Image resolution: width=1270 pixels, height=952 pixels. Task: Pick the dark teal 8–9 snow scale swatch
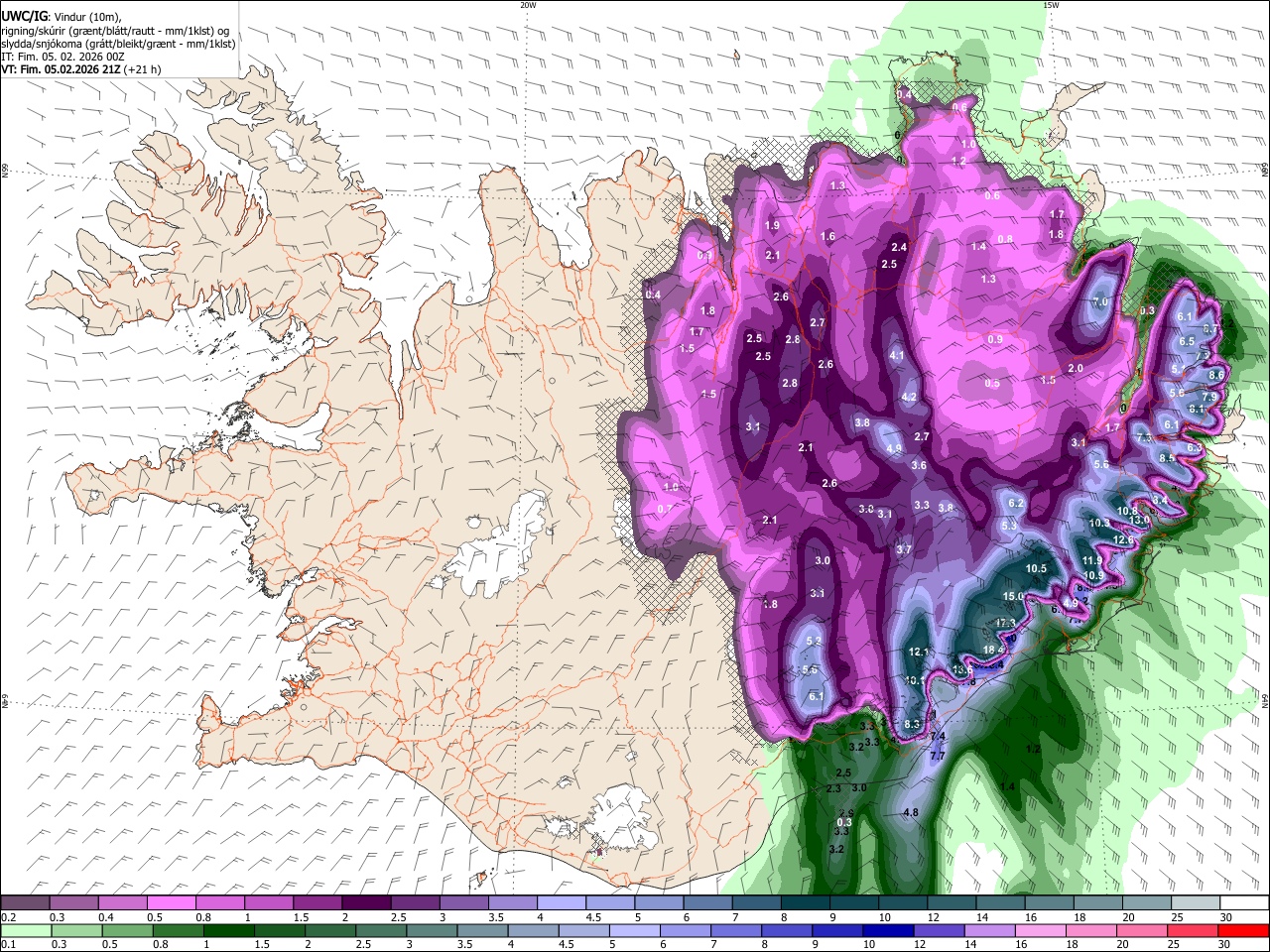[x=806, y=902]
